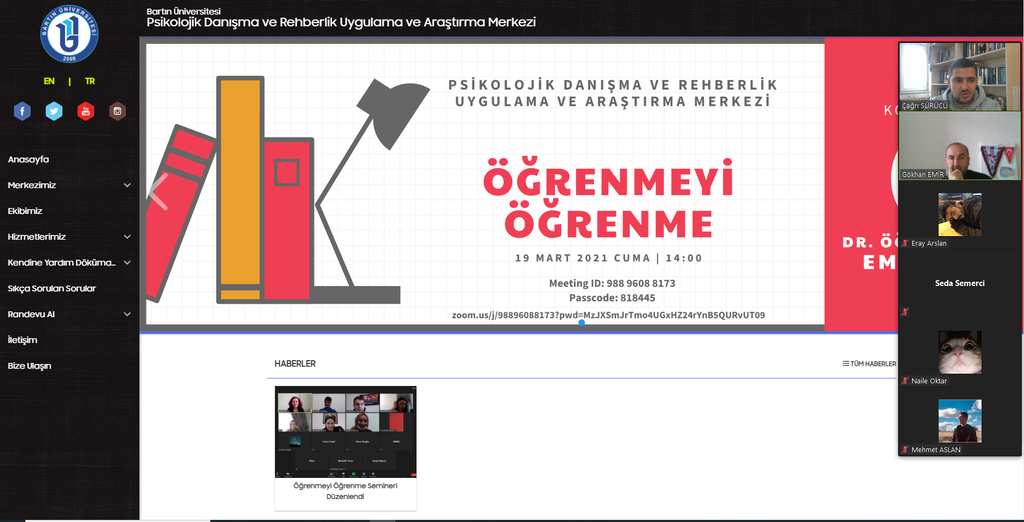Open the YouTube social icon
This screenshot has height=522, width=1024.
pyautogui.click(x=85, y=111)
